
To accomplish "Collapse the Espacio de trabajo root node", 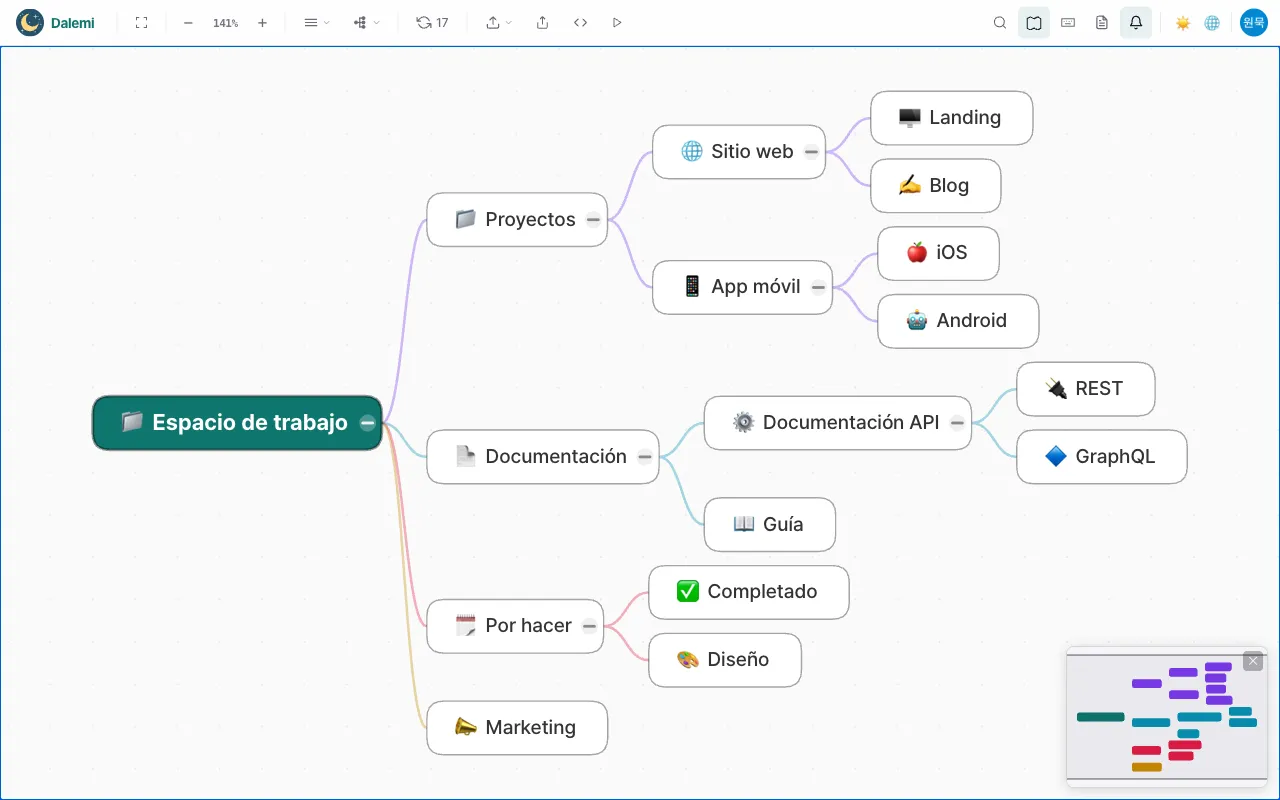I will pos(368,423).
